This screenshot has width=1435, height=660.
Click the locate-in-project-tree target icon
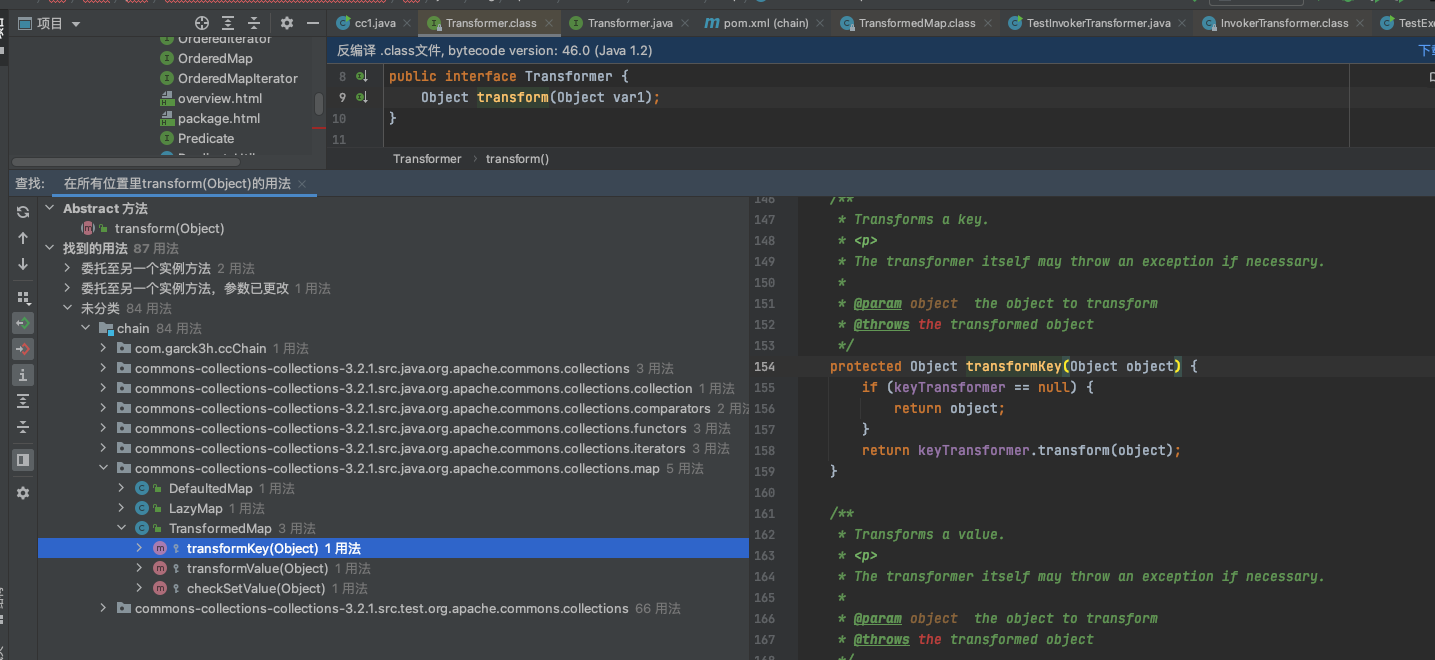coord(202,23)
